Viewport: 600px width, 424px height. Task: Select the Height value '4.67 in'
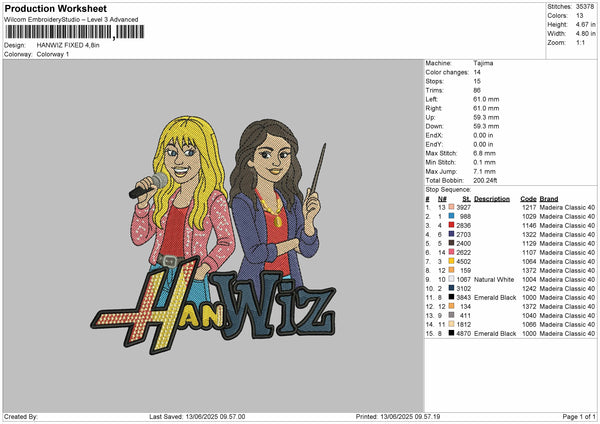click(585, 24)
